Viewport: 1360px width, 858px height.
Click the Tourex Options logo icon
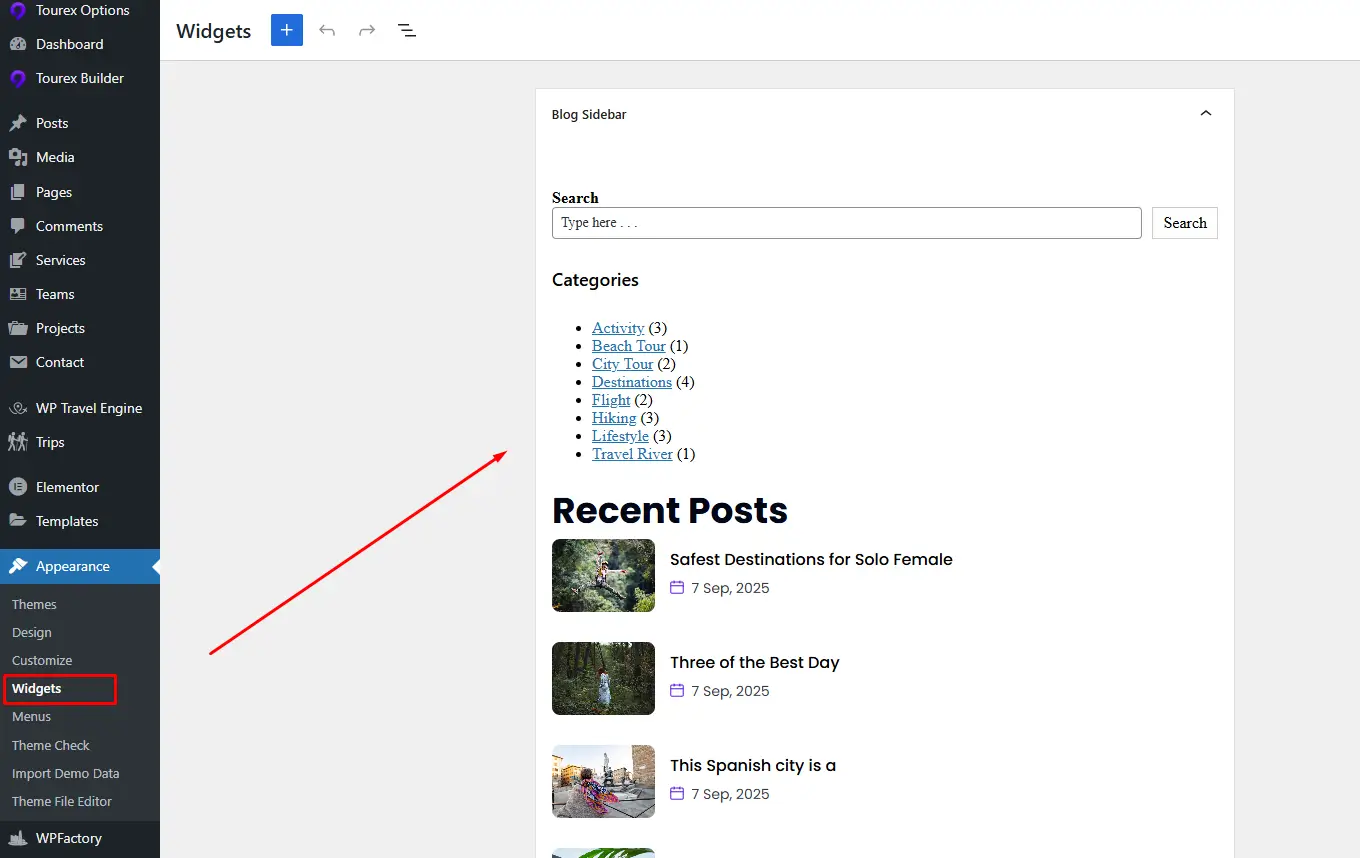pos(17,10)
